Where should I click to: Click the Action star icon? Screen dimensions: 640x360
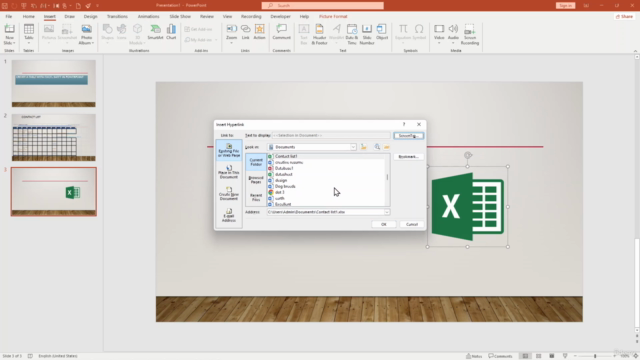click(259, 32)
